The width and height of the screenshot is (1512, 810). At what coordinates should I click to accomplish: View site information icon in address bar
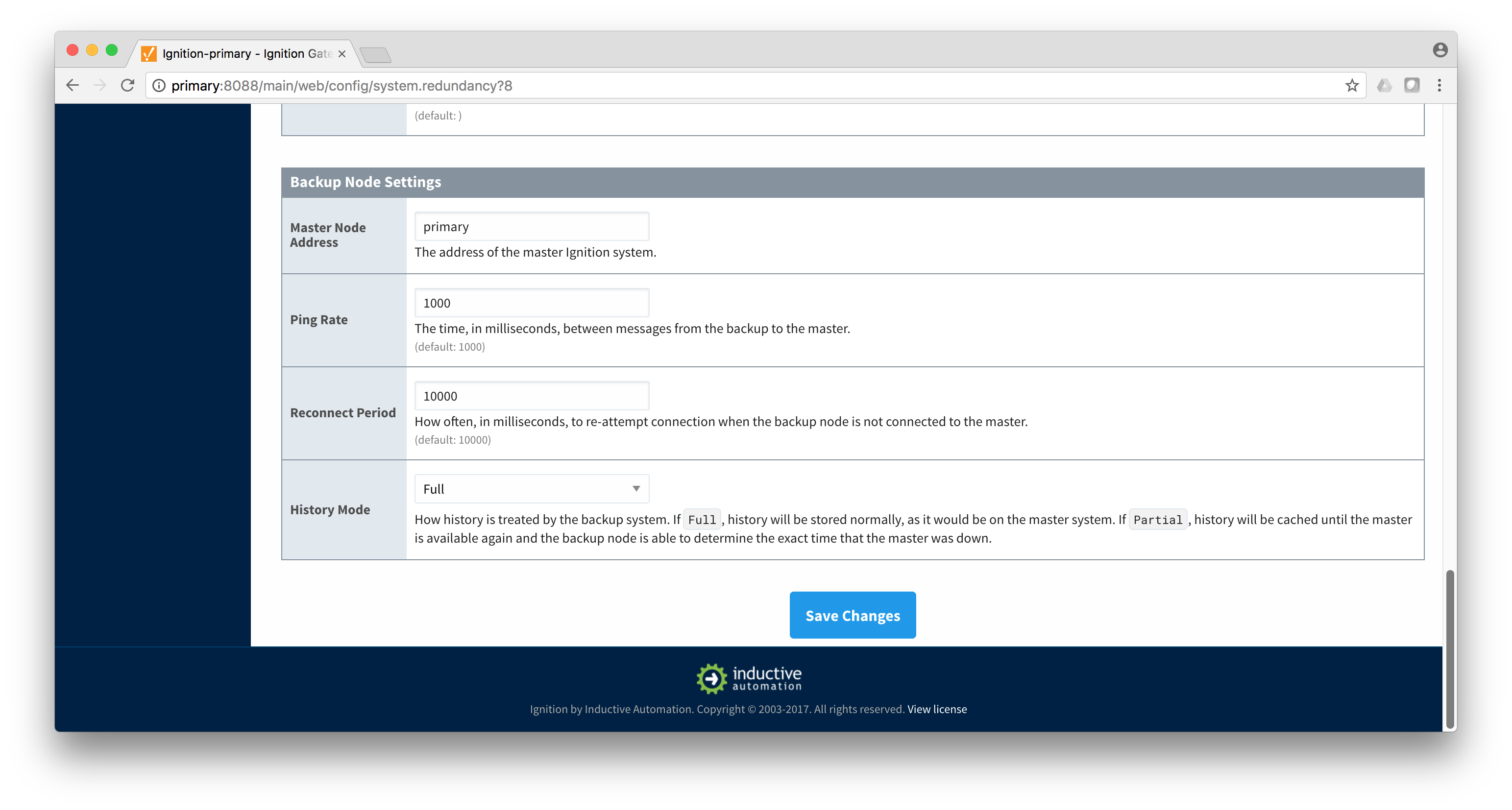click(x=158, y=86)
